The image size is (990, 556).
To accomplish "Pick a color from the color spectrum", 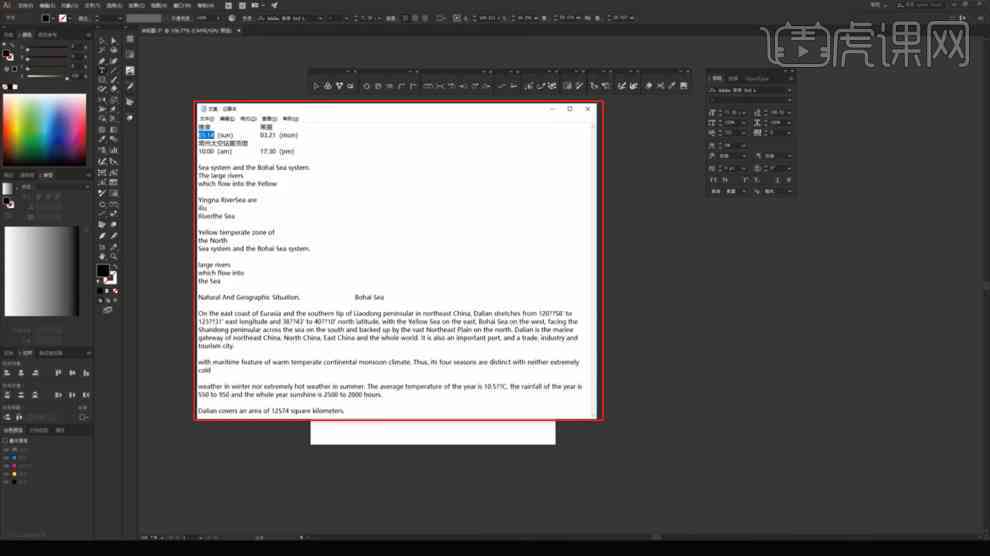I will click(x=45, y=129).
